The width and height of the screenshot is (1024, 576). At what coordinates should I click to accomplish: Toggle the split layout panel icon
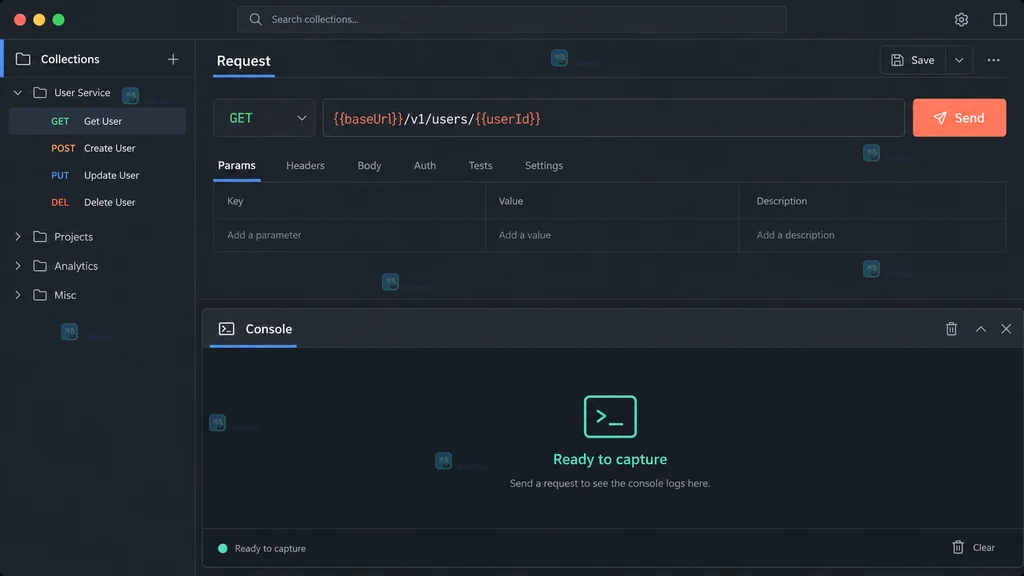(999, 20)
